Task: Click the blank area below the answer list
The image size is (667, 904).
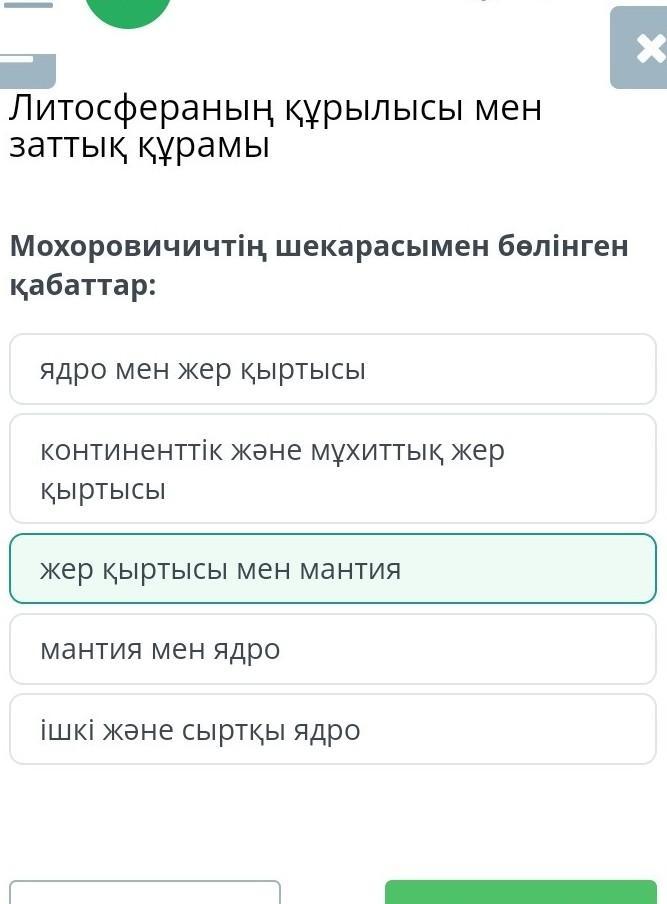Action: pos(333,820)
